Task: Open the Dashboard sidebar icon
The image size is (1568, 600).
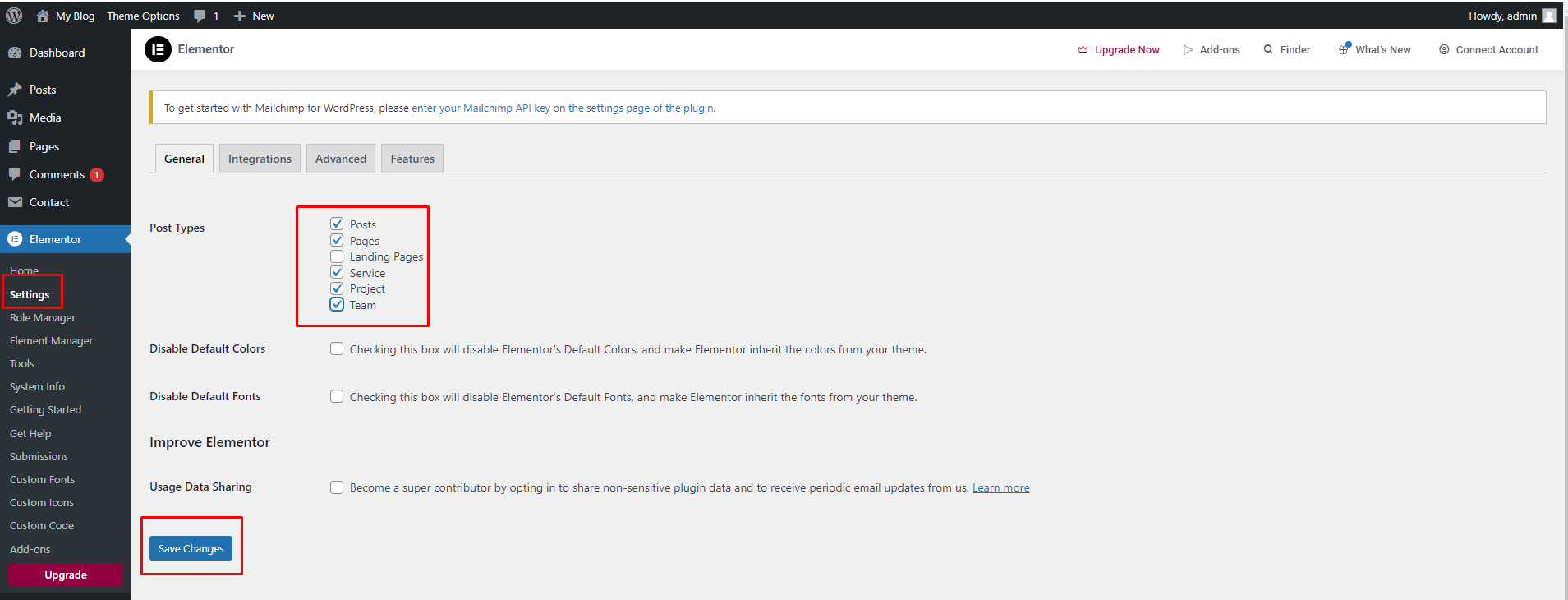Action: pos(15,53)
